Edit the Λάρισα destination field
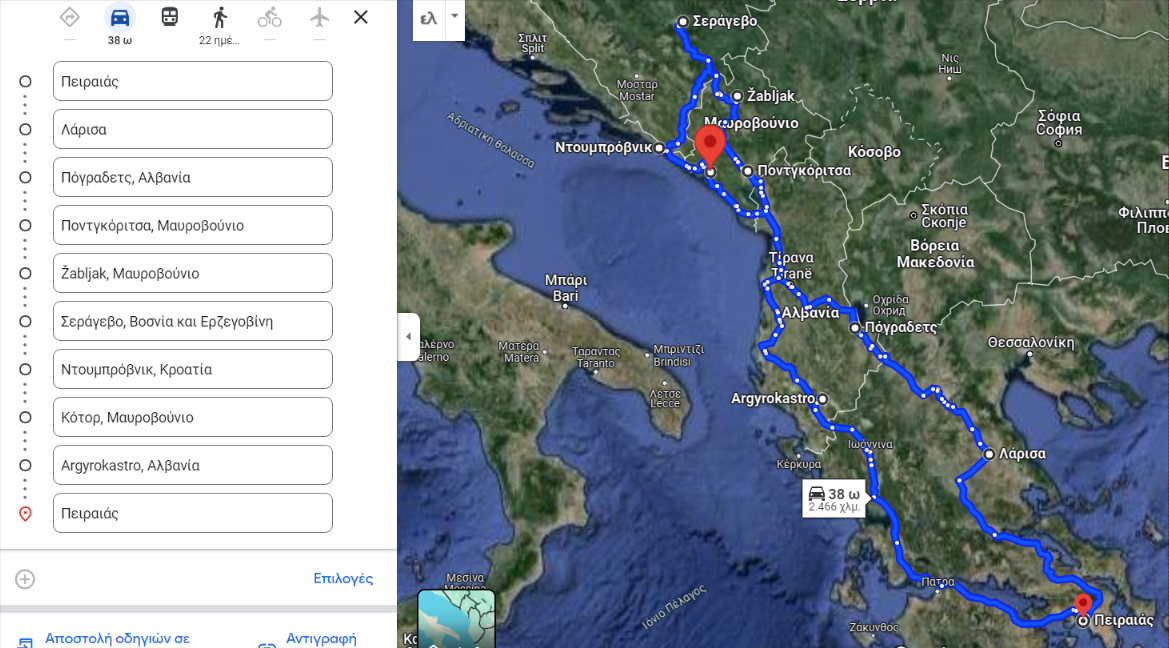 click(192, 129)
